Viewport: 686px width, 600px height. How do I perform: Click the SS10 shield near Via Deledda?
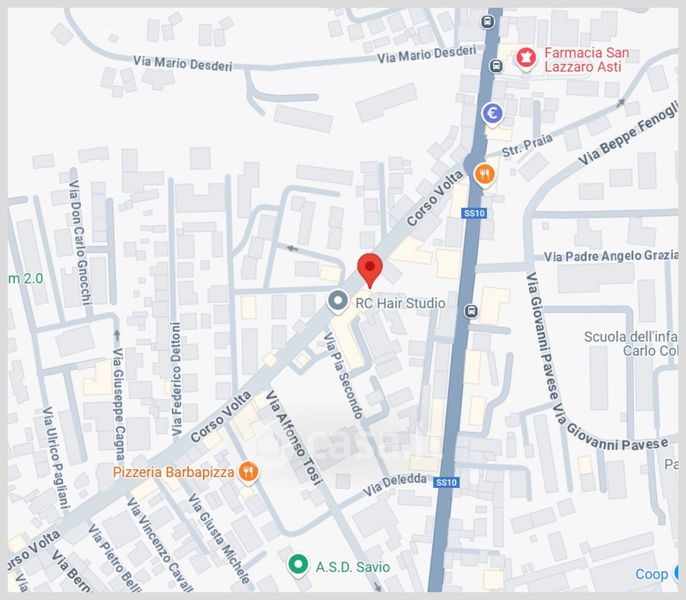[446, 482]
